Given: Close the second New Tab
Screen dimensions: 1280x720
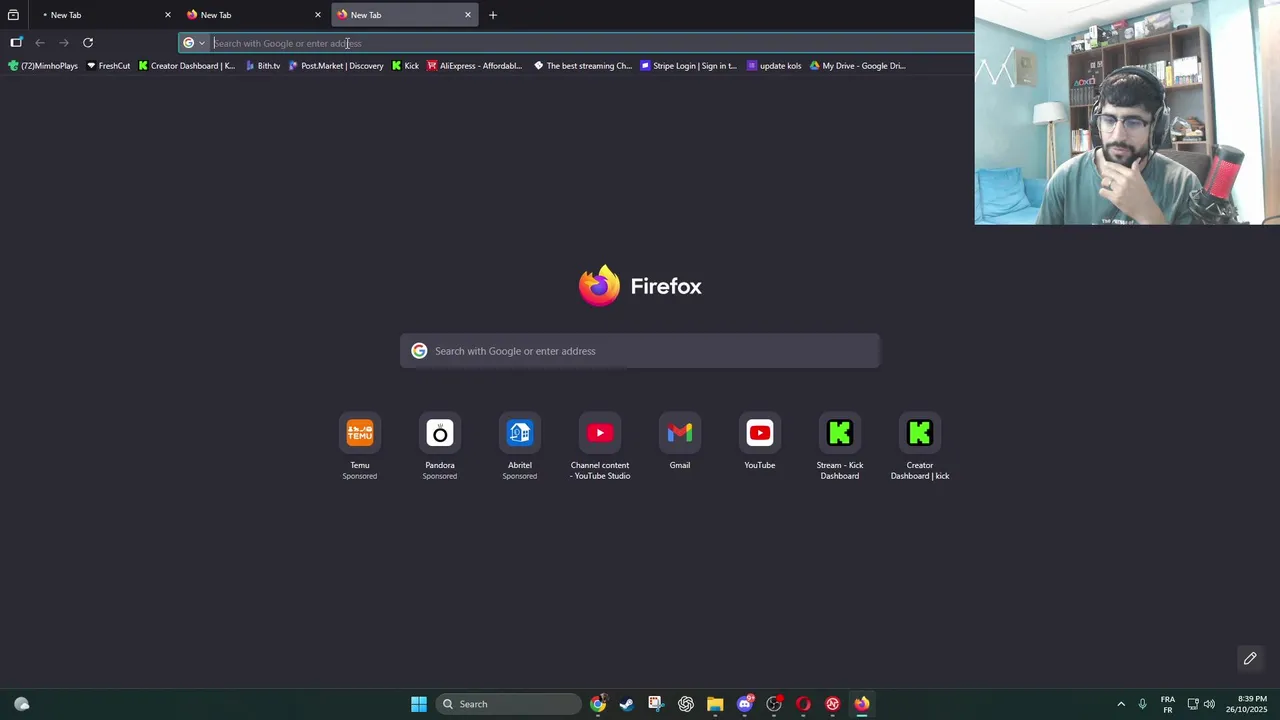Looking at the screenshot, I should 318,15.
